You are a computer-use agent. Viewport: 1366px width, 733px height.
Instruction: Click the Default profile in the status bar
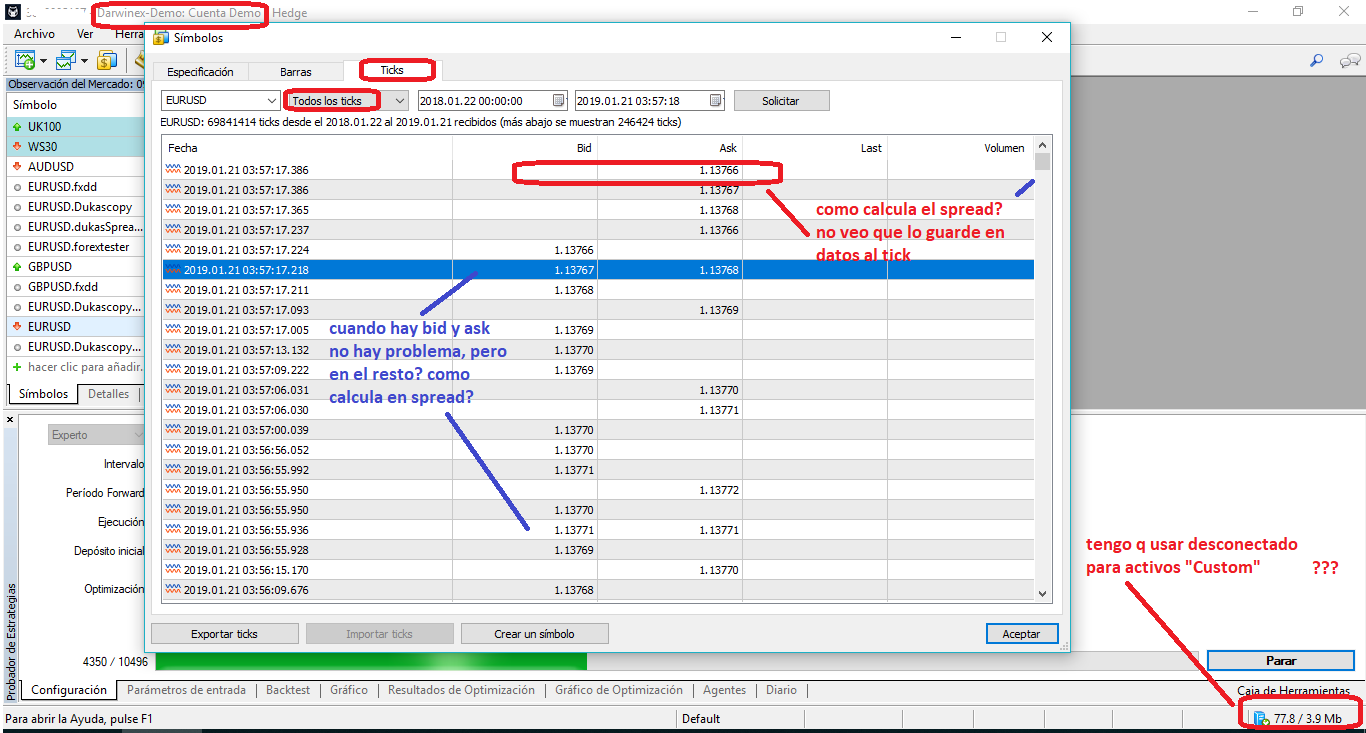click(701, 718)
